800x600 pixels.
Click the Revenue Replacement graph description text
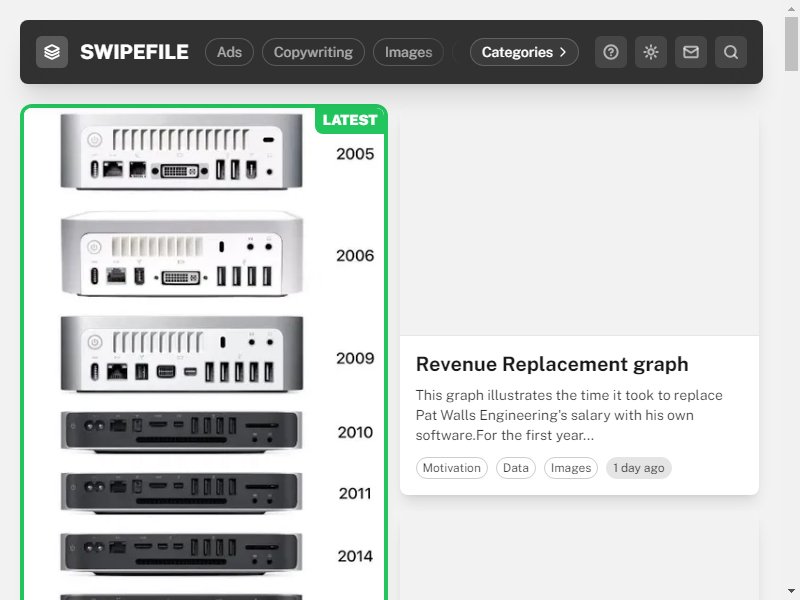tap(569, 415)
